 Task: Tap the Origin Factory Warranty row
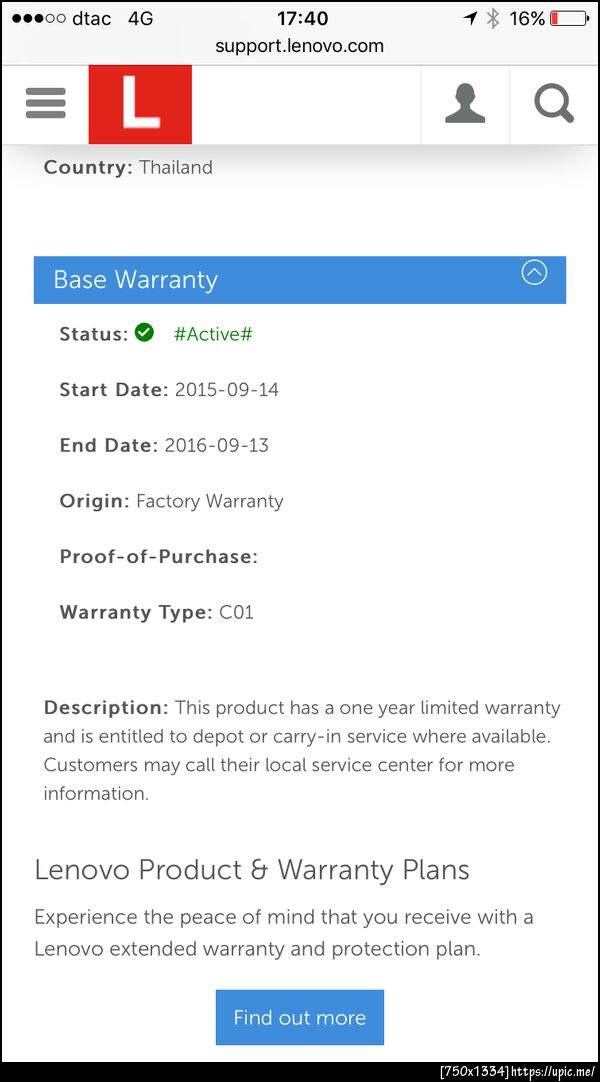171,501
